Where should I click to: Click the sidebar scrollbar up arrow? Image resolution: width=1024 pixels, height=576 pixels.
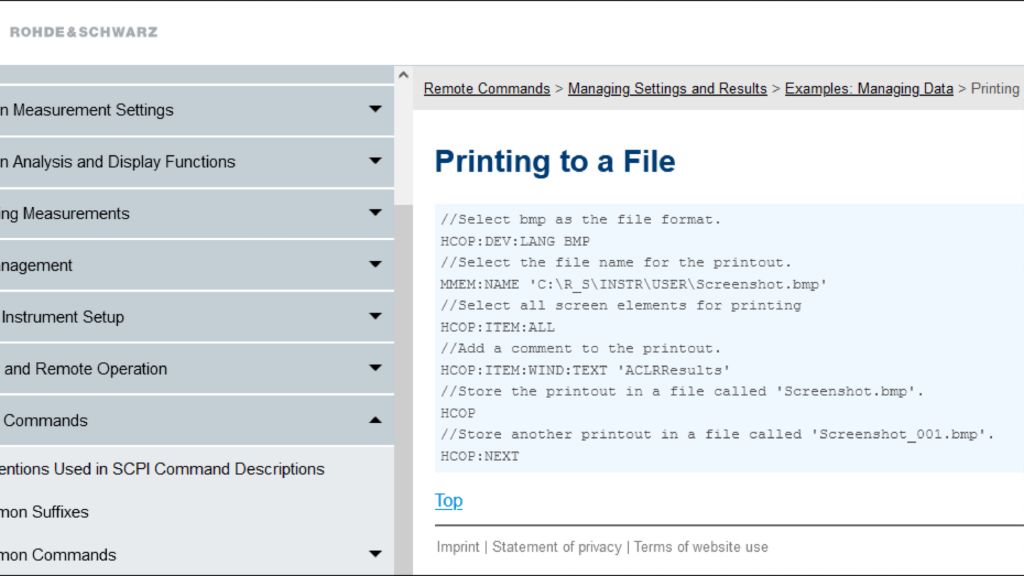403,76
